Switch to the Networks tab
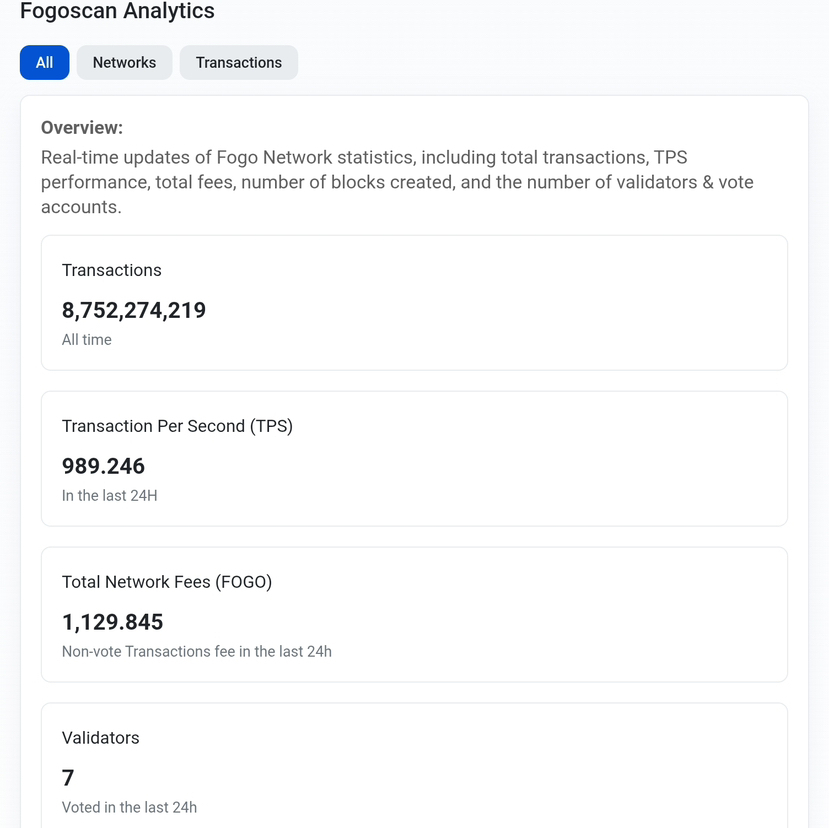 [124, 62]
